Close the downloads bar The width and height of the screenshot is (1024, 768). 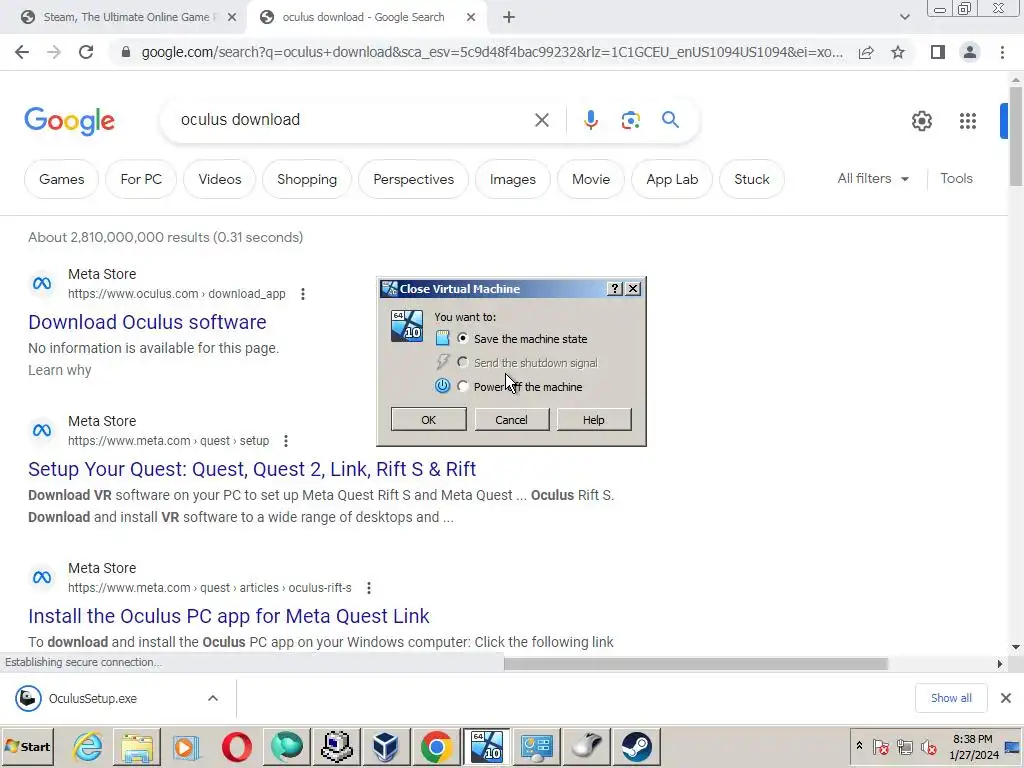coord(1006,698)
